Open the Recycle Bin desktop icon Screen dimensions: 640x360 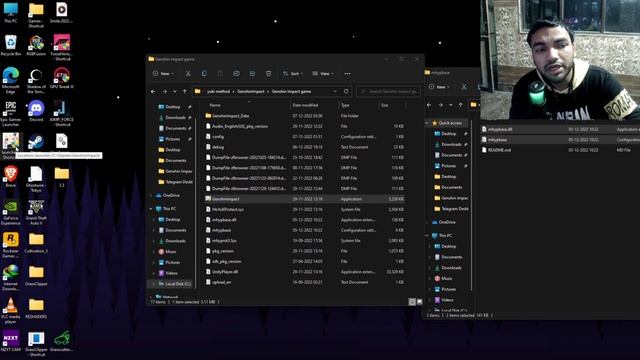pos(11,45)
